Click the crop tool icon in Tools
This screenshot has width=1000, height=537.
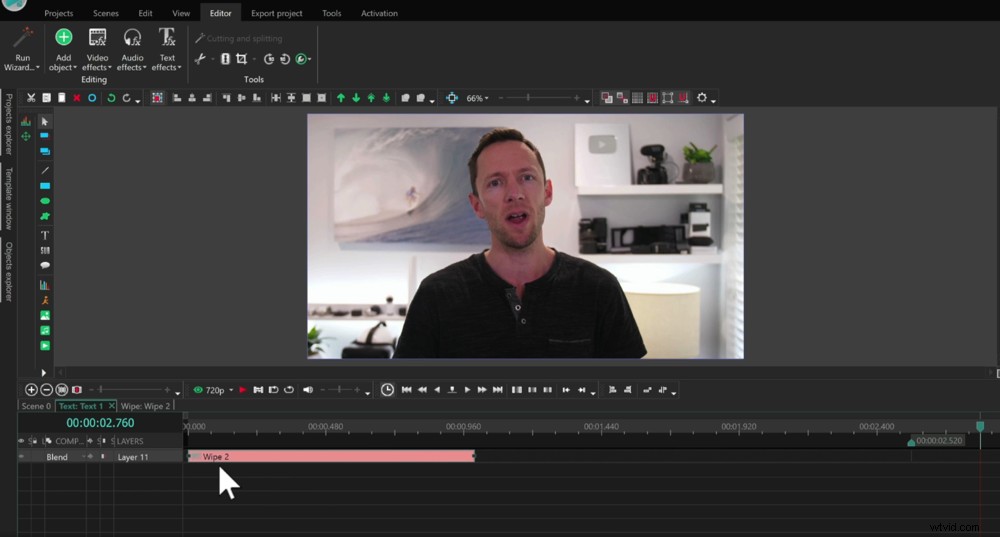coord(241,59)
